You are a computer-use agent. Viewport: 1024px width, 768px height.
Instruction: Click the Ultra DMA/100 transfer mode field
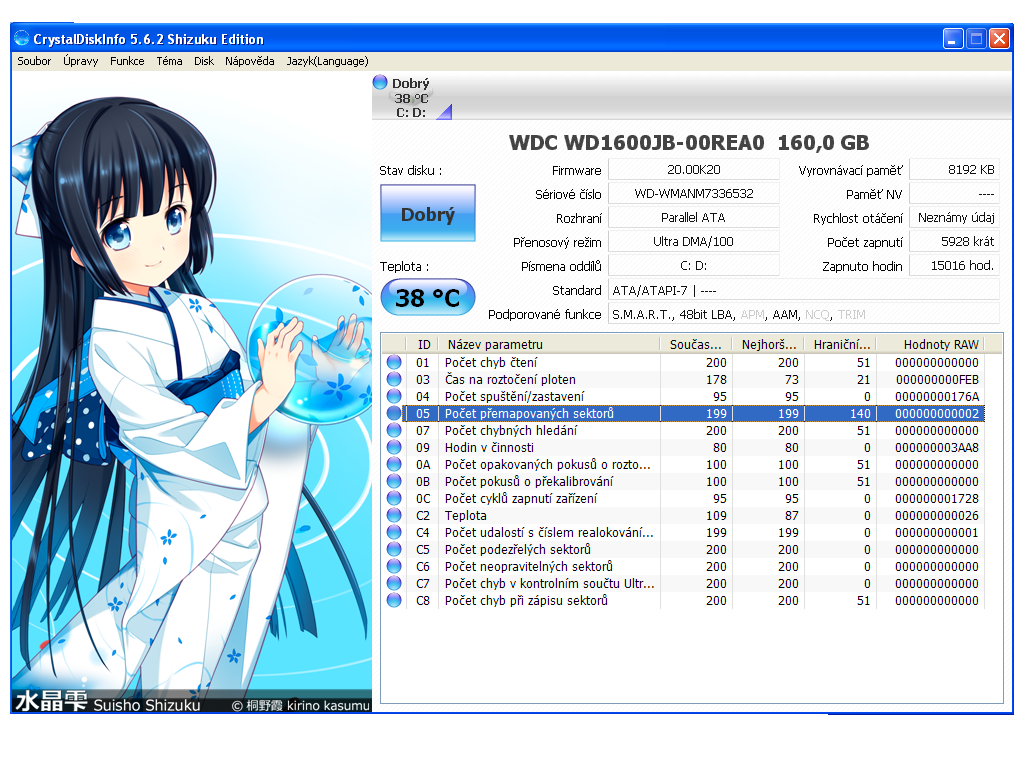click(x=694, y=242)
